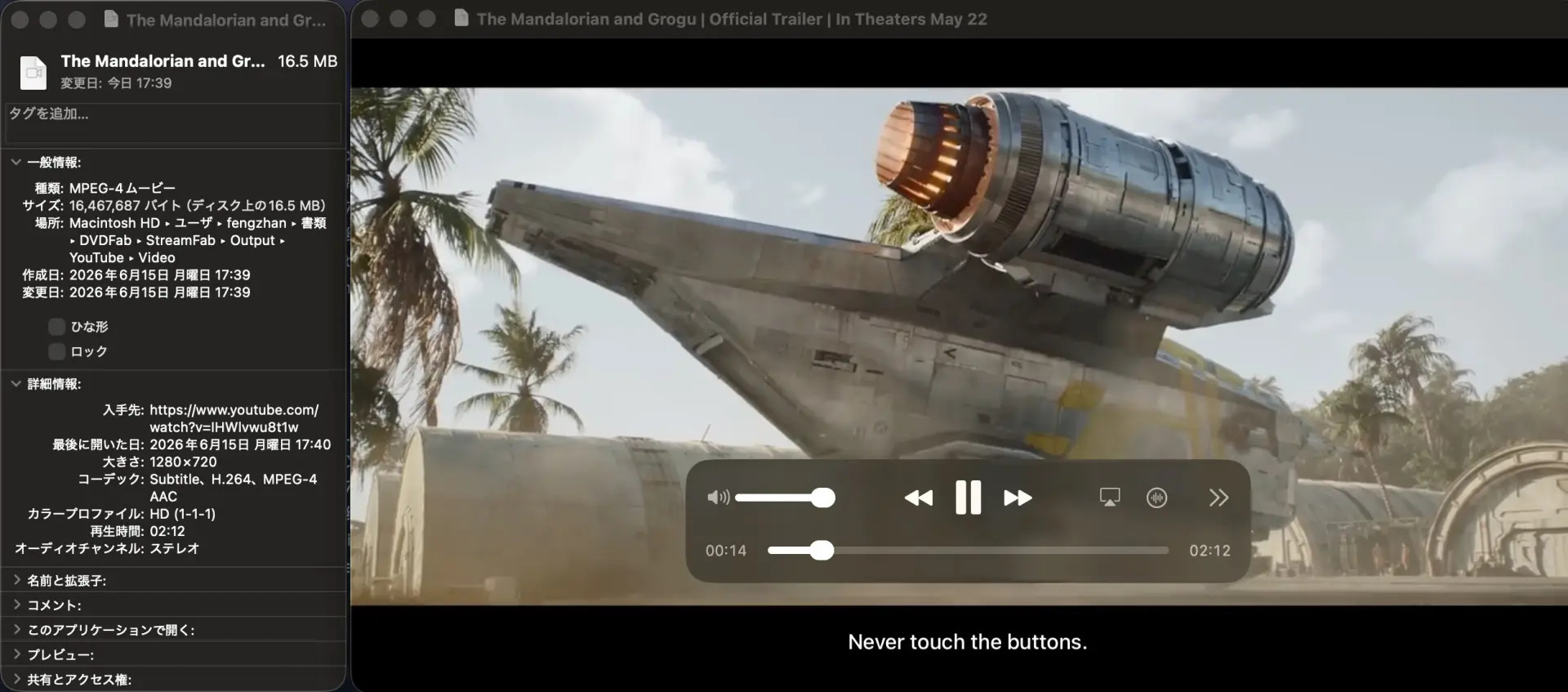Open the audio and subtitles options icon
Viewport: 1568px width, 692px height.
click(x=1157, y=498)
